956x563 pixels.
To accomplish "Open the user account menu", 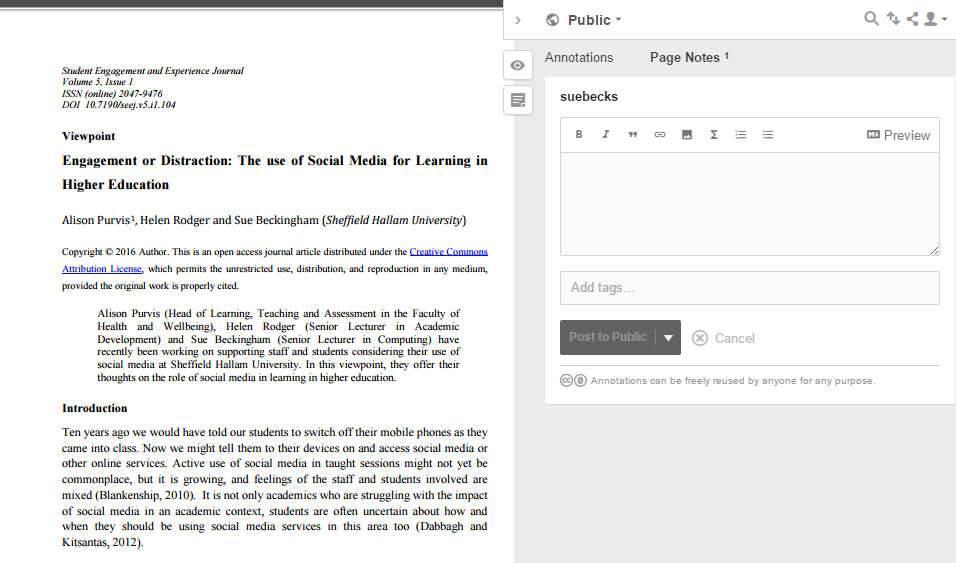I will 934,19.
